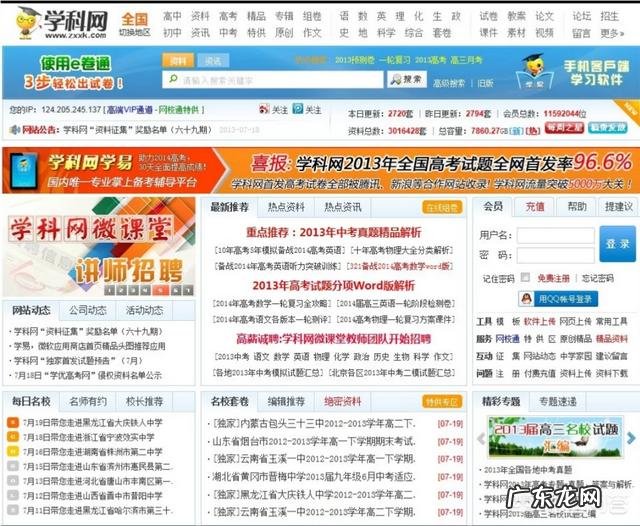Image resolution: width=640 pixels, height=526 pixels.
Task: Open 山东省烟台市2012-2013学年 exam entry
Action: pos(314,441)
